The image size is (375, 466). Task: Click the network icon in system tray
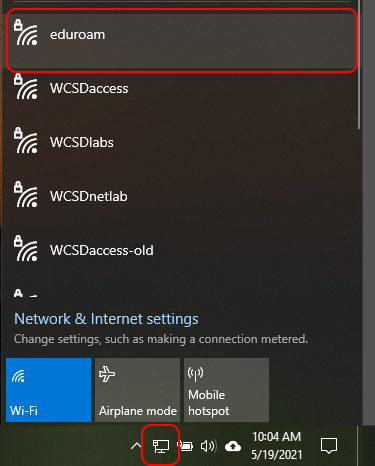tap(161, 446)
